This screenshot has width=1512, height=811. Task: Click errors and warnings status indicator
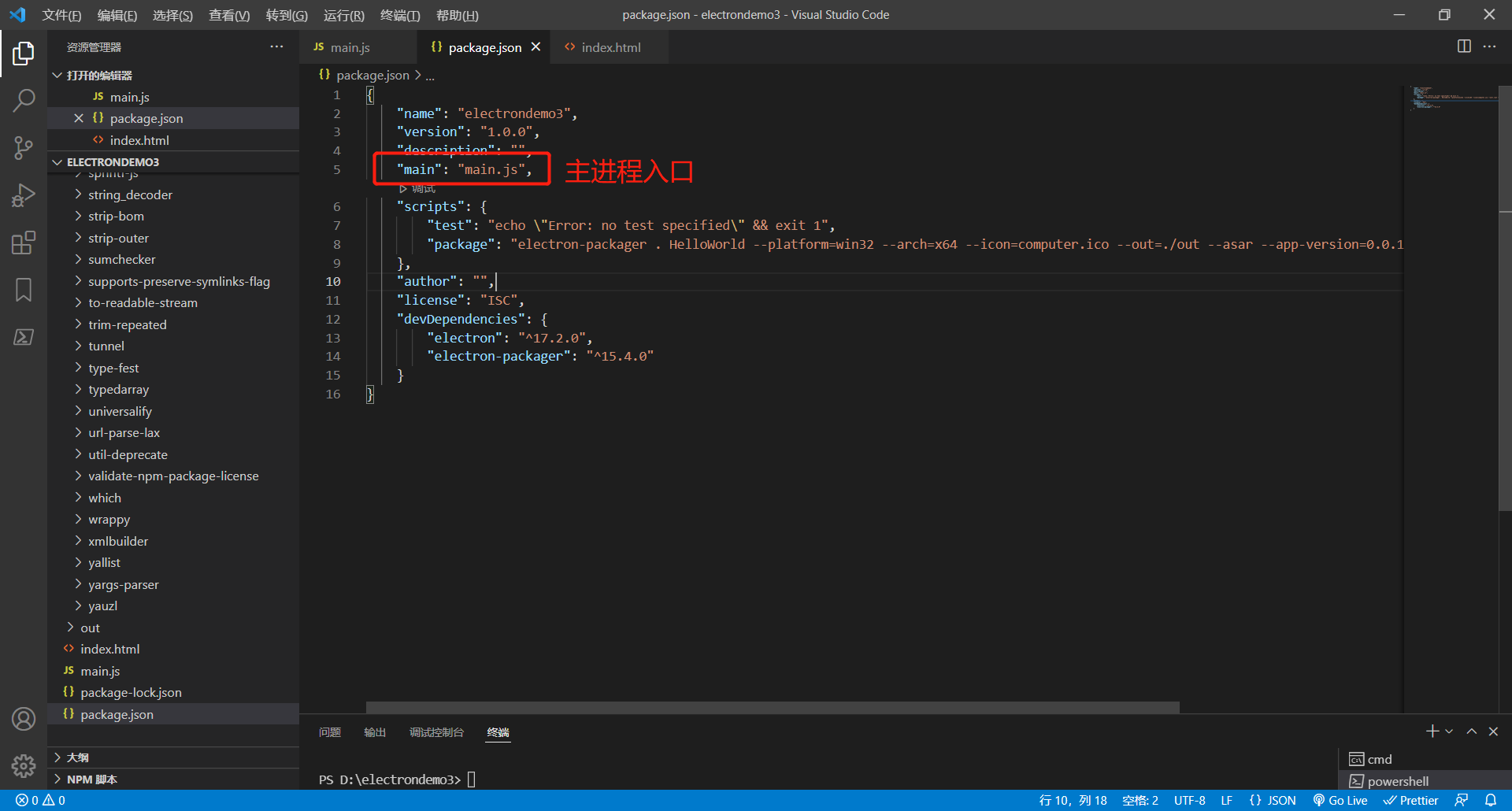pos(41,801)
